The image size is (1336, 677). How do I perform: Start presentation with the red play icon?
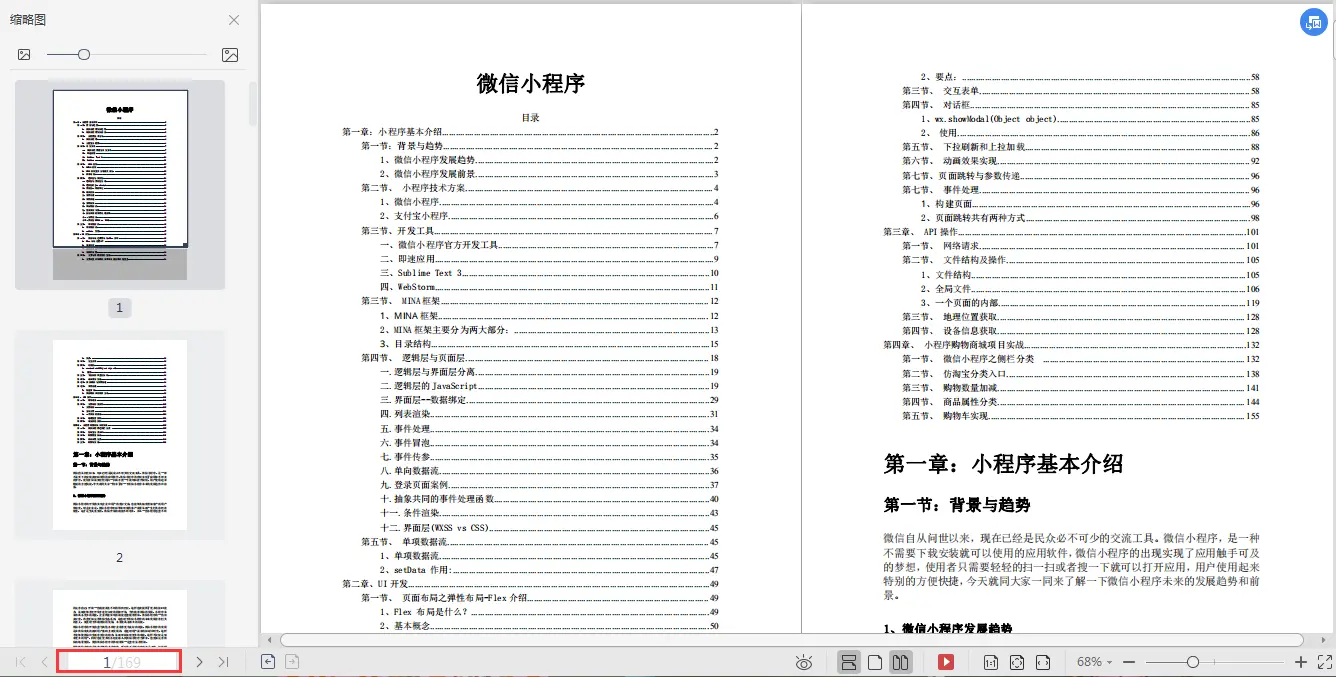pyautogui.click(x=947, y=661)
